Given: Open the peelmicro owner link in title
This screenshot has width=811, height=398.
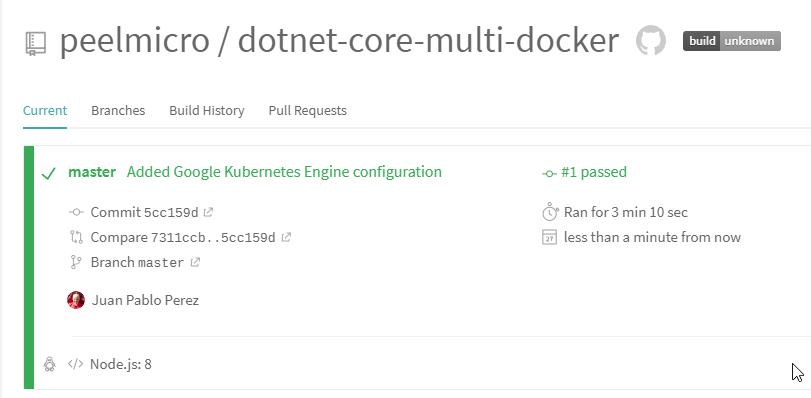Looking at the screenshot, I should [x=134, y=40].
